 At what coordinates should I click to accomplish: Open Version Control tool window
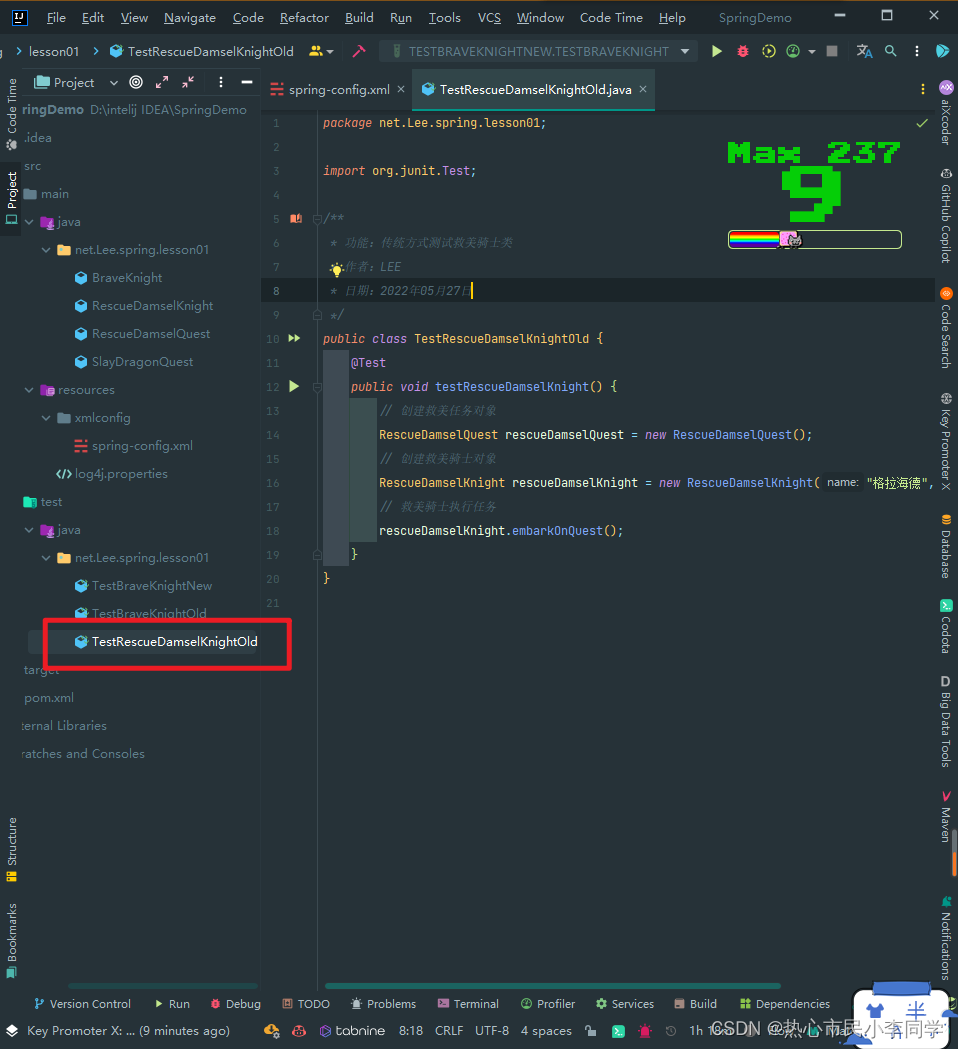(82, 1004)
